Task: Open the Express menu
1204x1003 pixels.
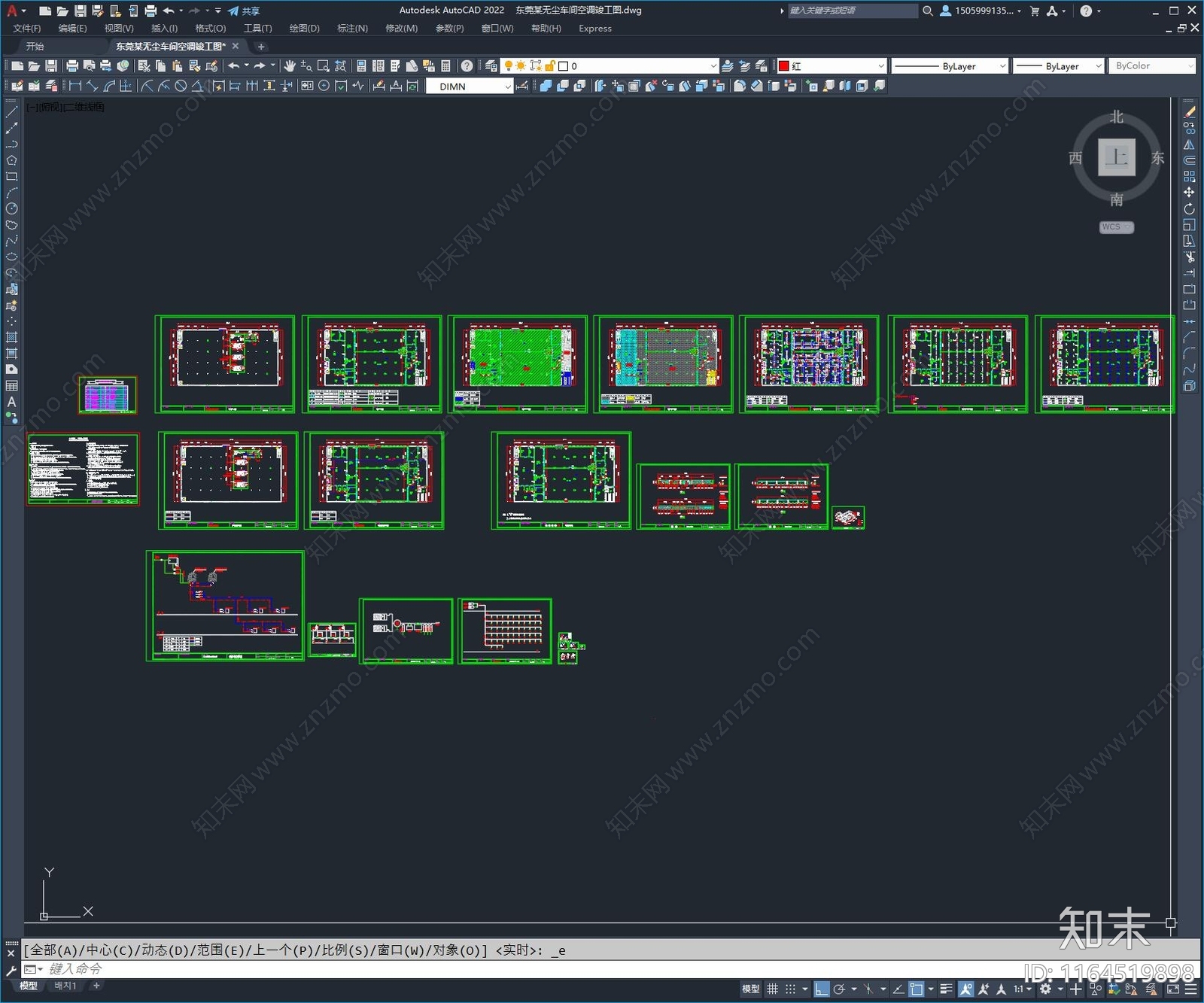Action: [595, 29]
